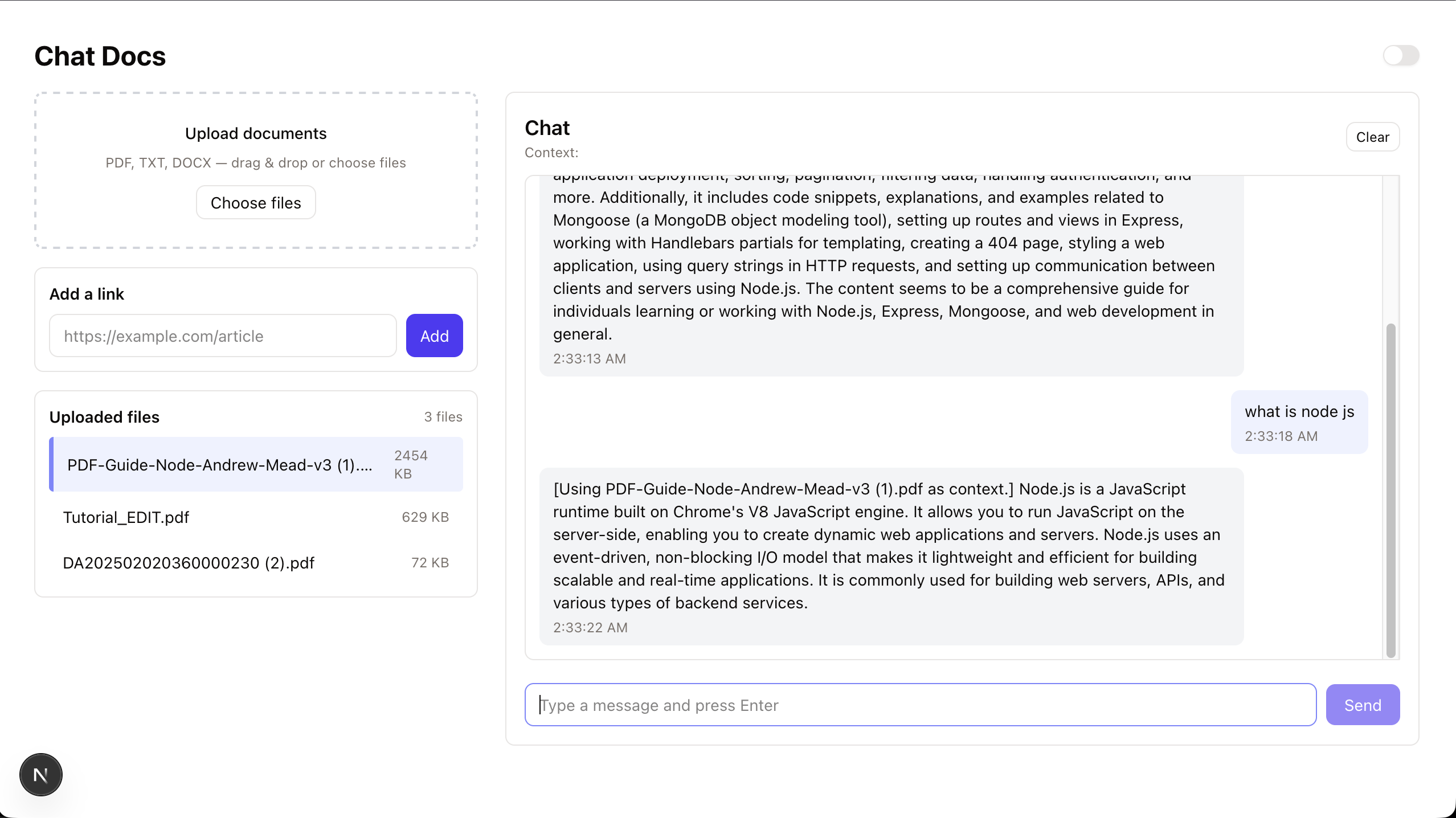
Task: Click the Send button
Action: pyautogui.click(x=1362, y=705)
